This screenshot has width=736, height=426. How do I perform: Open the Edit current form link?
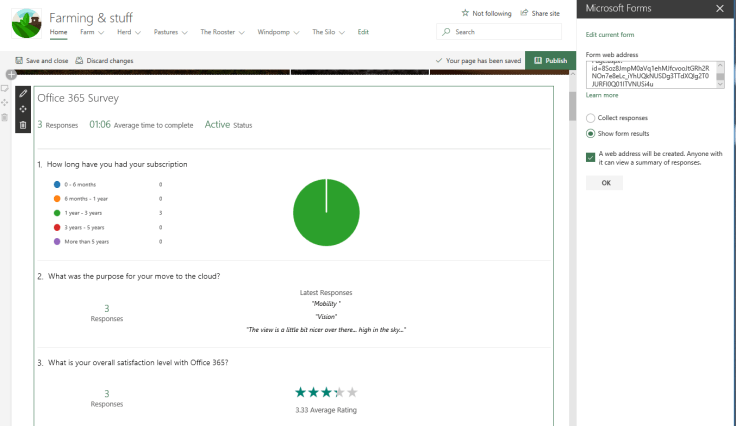pyautogui.click(x=610, y=35)
